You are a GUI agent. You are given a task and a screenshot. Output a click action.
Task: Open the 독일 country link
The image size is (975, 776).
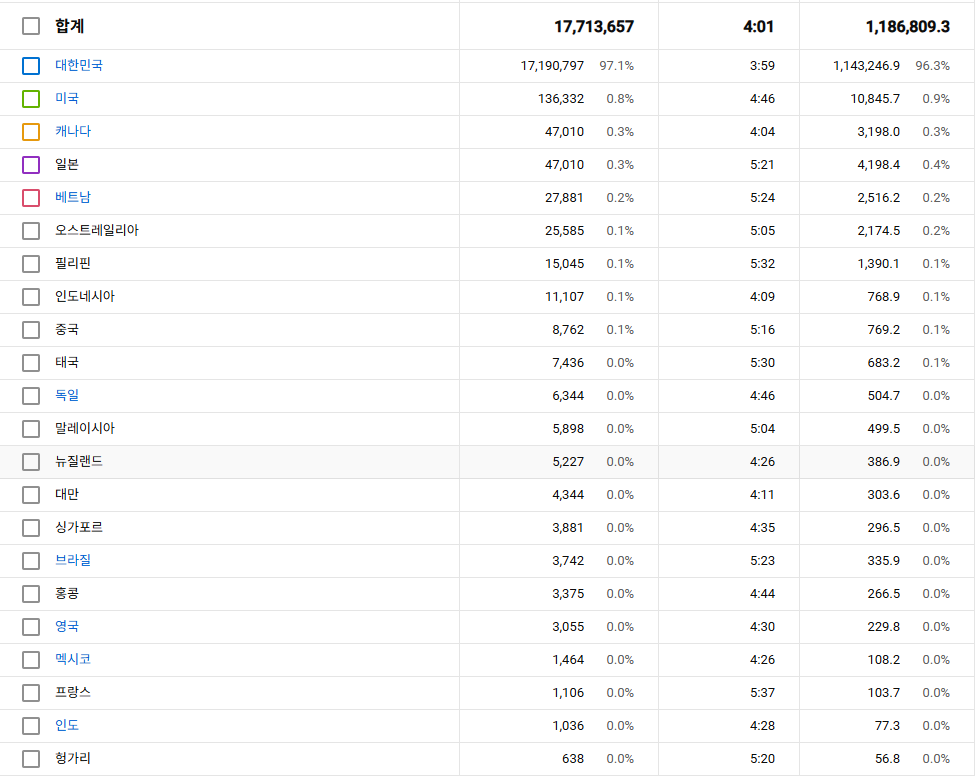coord(67,395)
